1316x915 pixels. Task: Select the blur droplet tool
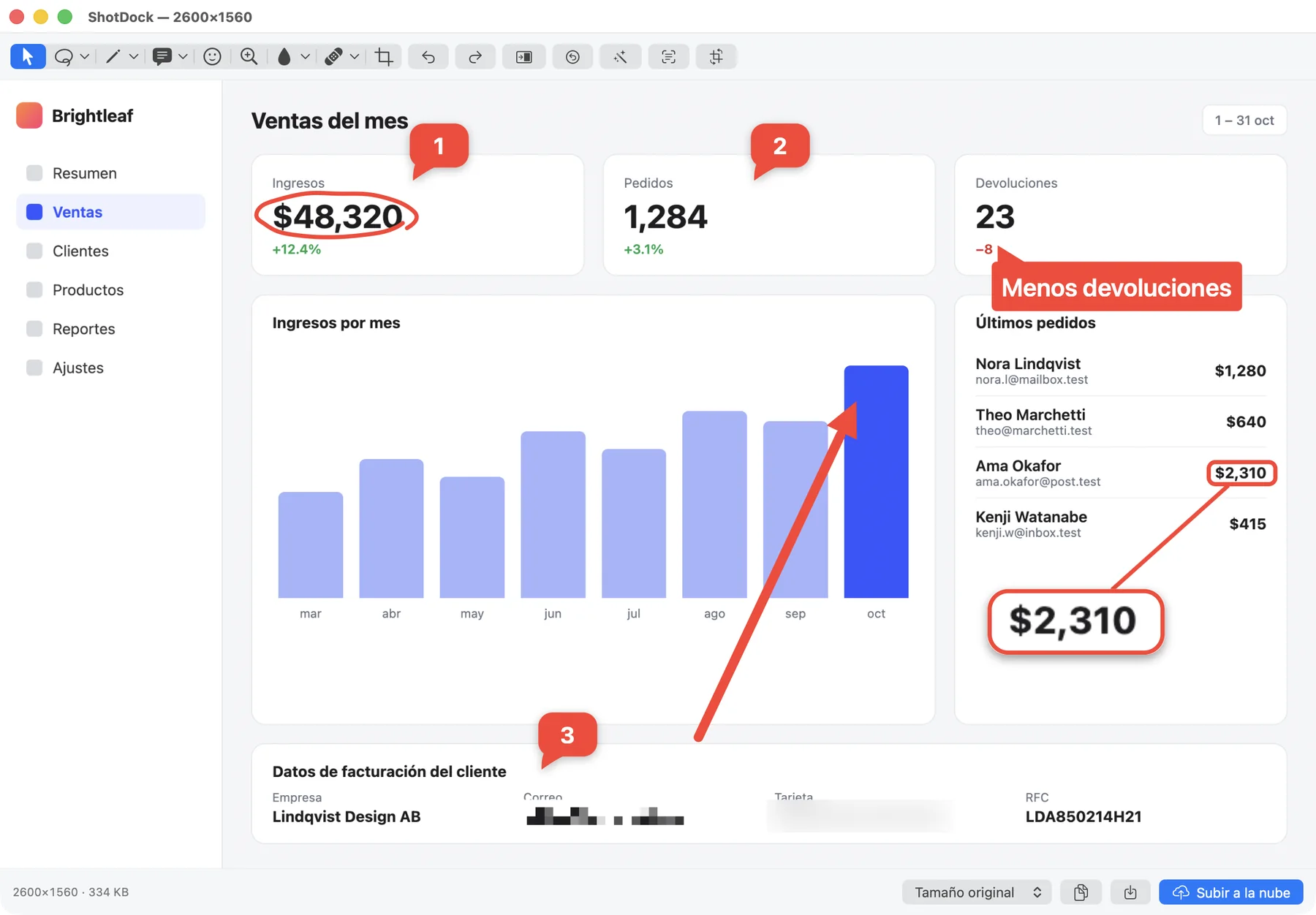point(284,56)
